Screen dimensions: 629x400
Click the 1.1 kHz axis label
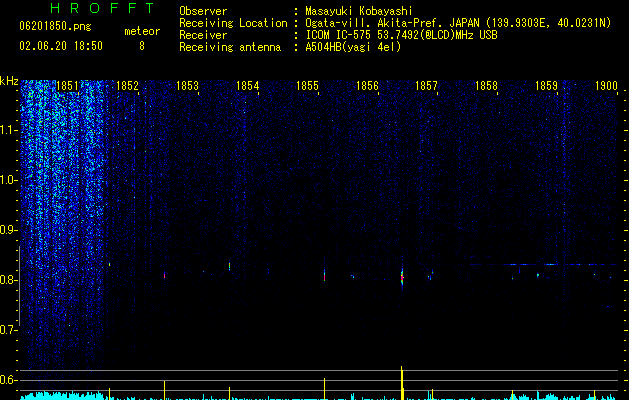(x=9, y=130)
